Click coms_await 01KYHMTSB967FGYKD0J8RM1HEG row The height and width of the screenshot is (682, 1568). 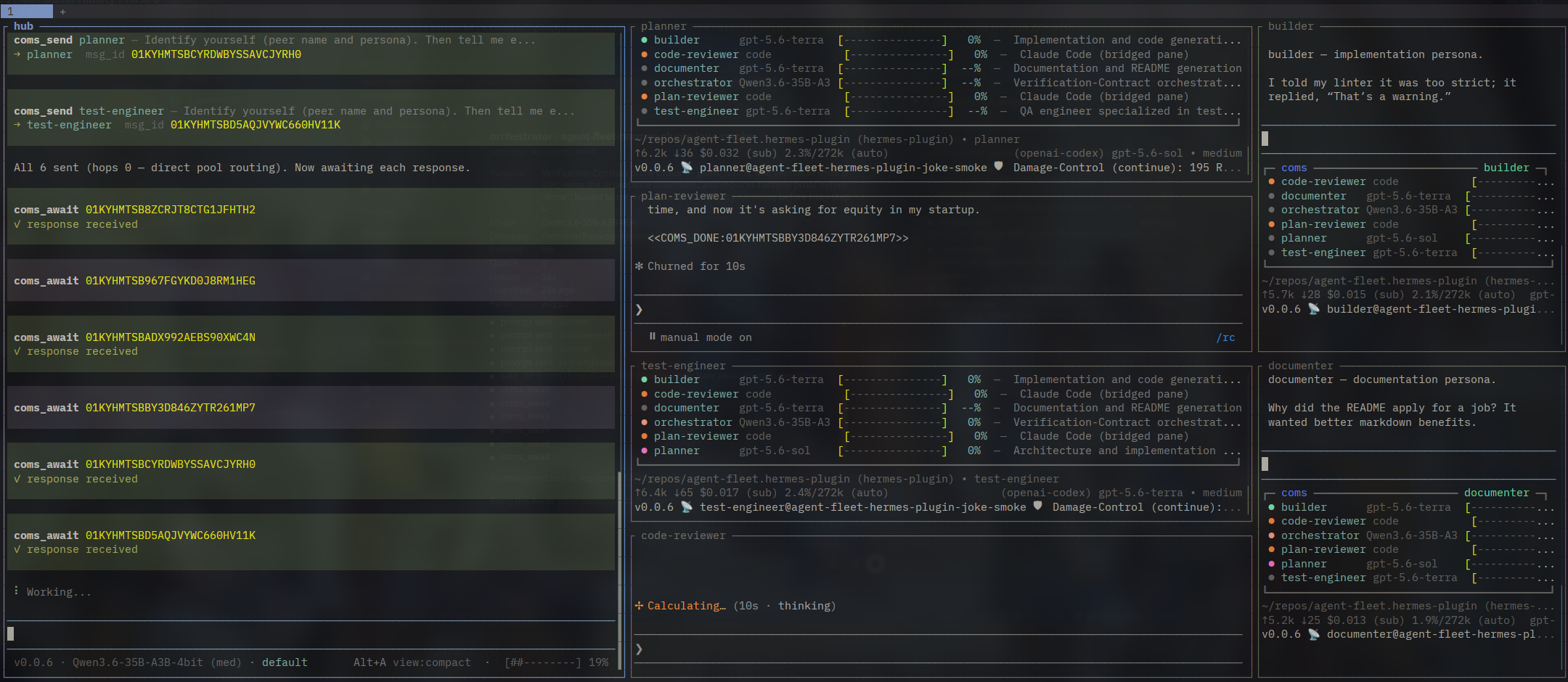coord(311,281)
